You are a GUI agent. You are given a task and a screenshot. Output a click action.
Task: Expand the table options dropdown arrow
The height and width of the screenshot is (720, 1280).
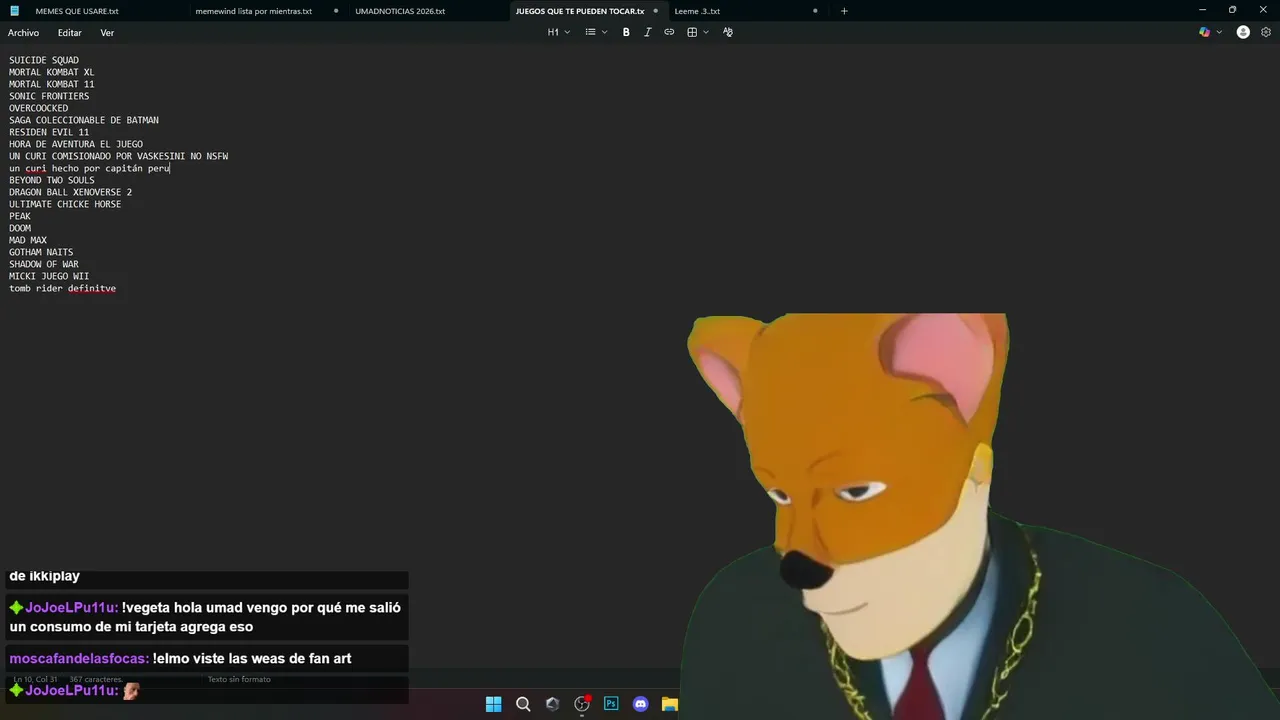point(706,32)
